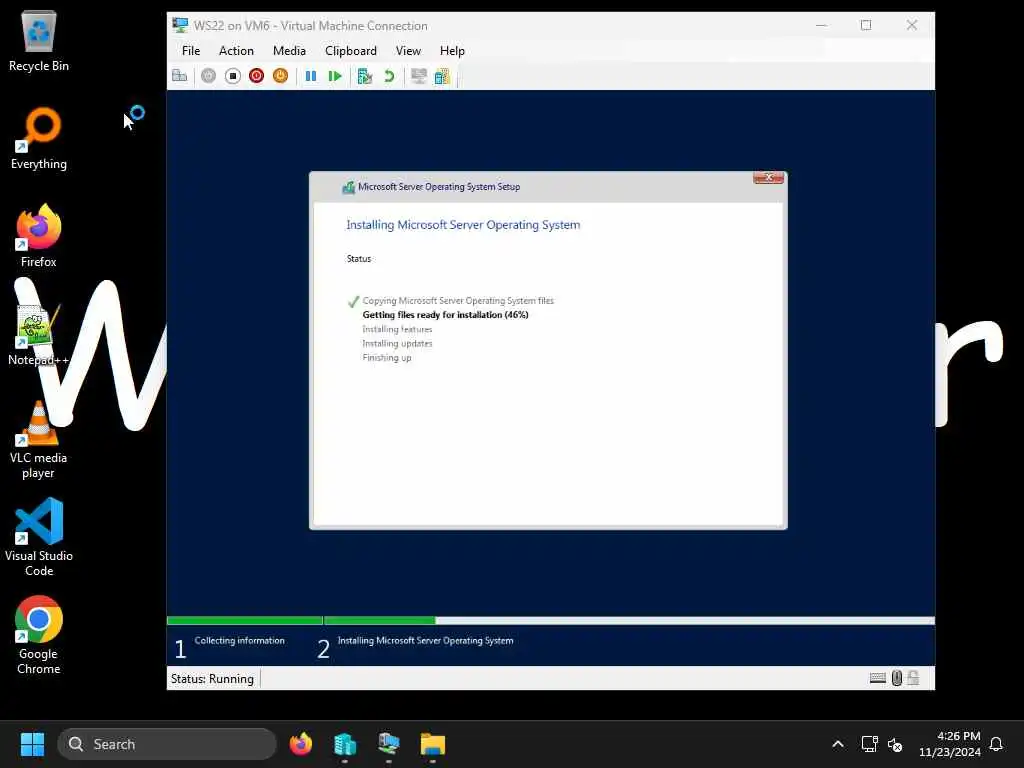
Task: Open the Windows Start menu
Action: coord(32,744)
